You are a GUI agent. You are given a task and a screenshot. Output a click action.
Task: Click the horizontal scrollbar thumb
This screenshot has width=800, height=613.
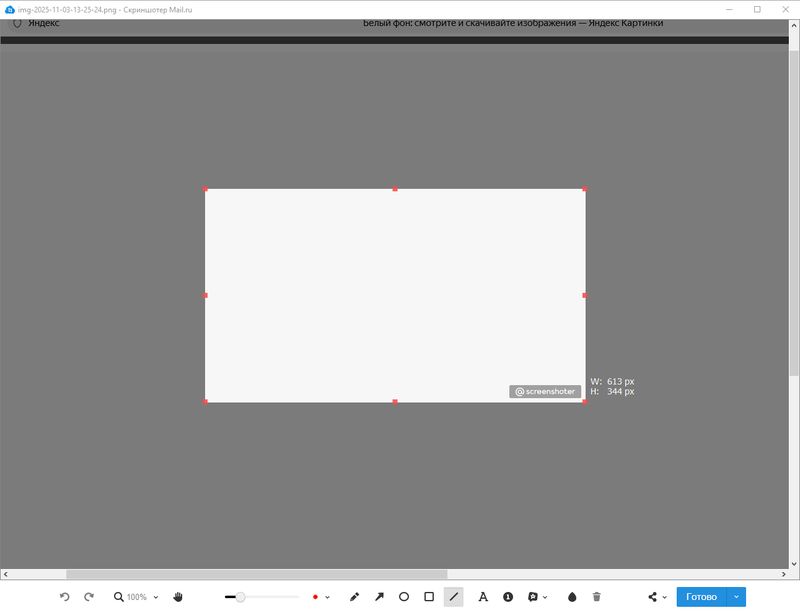pos(255,575)
